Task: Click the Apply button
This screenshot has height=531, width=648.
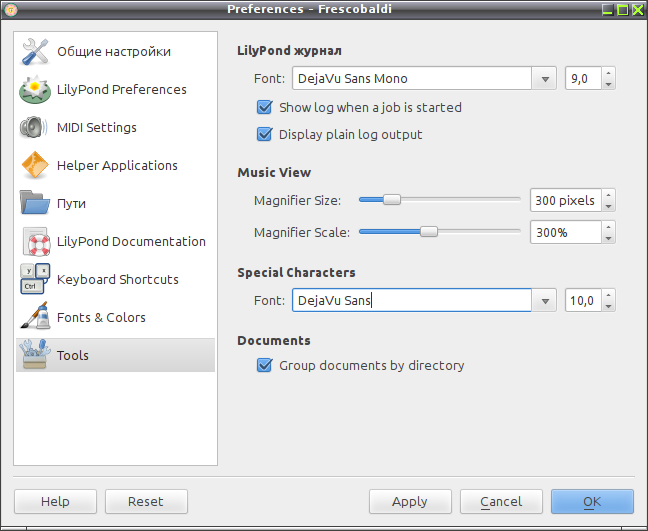Action: 410,502
